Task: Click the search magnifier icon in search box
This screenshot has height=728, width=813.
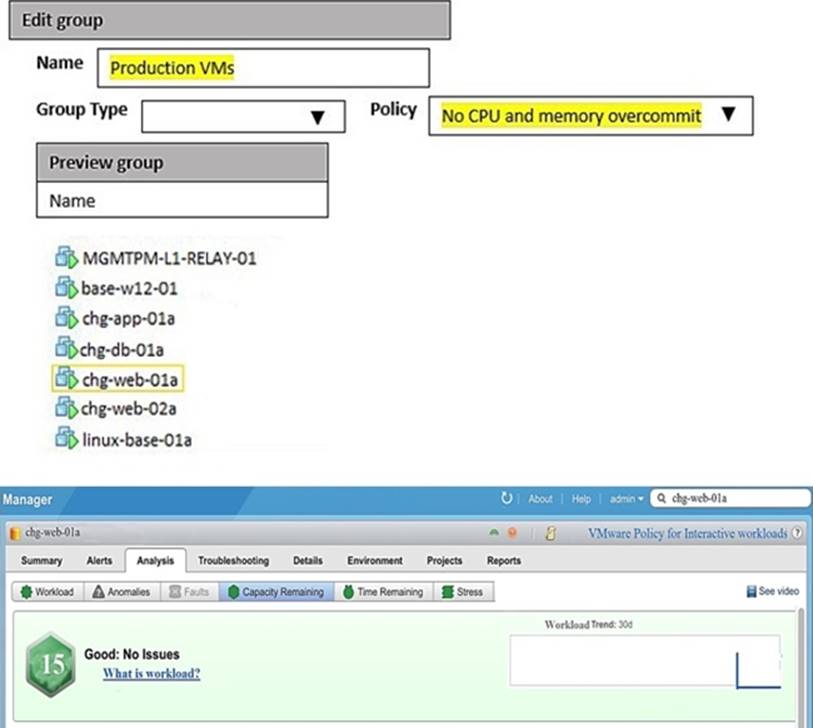Action: click(661, 498)
